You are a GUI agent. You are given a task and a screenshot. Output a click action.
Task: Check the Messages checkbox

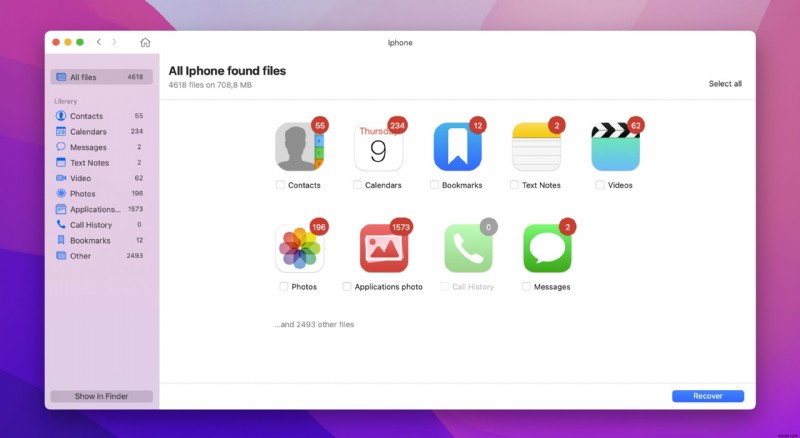[526, 286]
